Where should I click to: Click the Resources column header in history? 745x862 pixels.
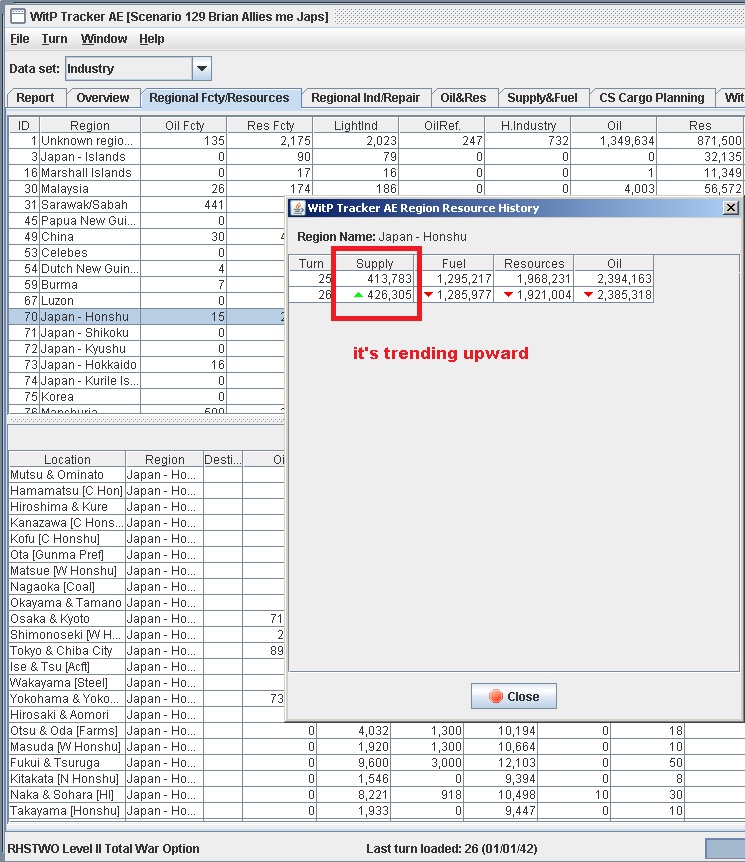(534, 263)
